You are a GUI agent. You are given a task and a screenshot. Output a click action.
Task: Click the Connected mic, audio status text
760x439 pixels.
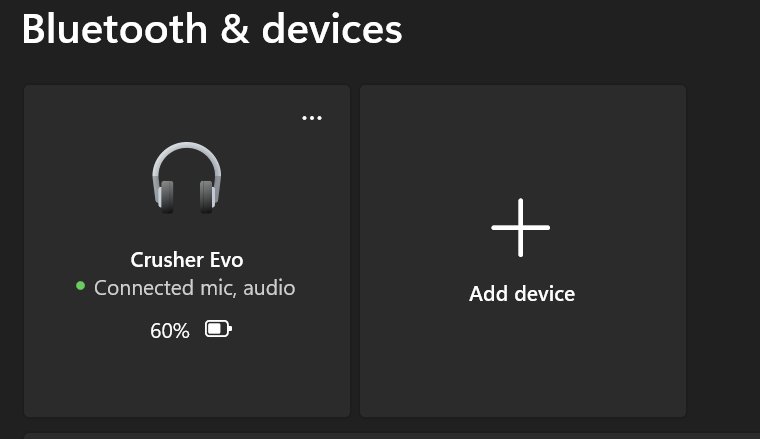(194, 288)
